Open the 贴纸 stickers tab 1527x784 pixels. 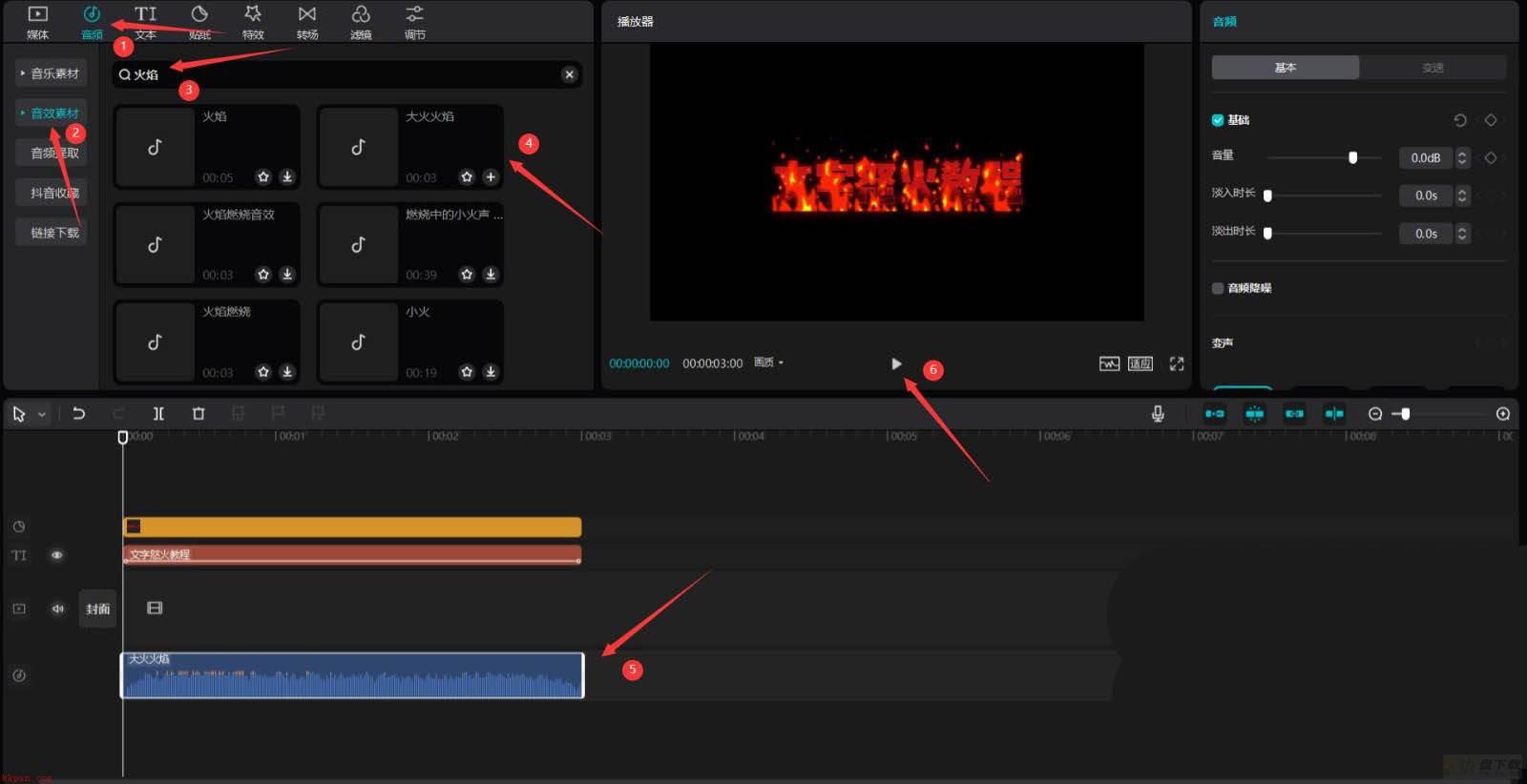point(199,22)
